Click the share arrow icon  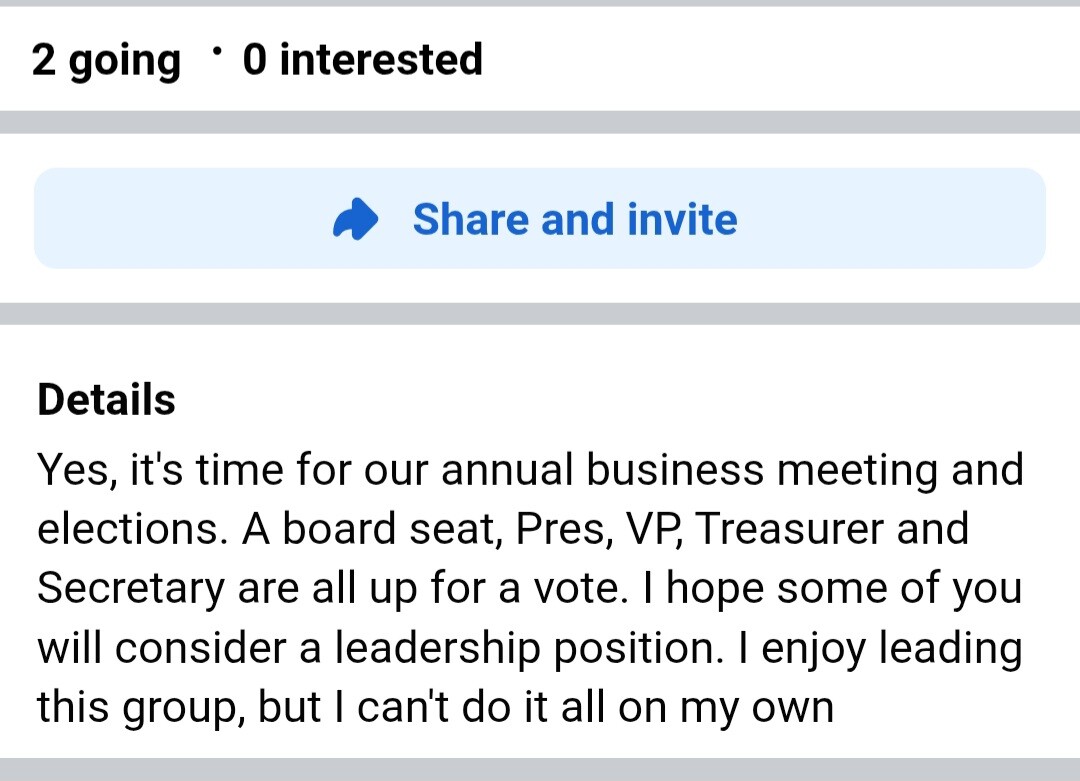[x=355, y=220]
